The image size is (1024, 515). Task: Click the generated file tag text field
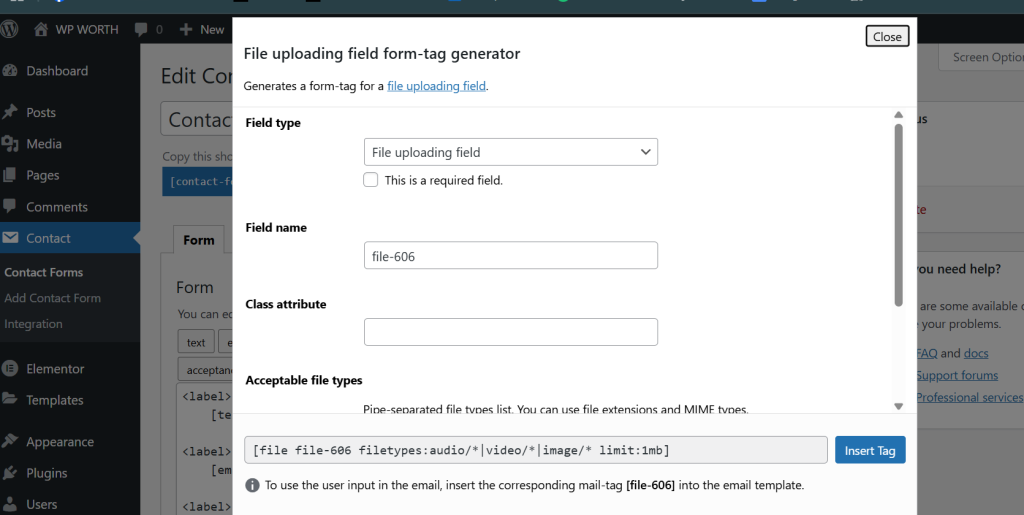[x=536, y=450]
